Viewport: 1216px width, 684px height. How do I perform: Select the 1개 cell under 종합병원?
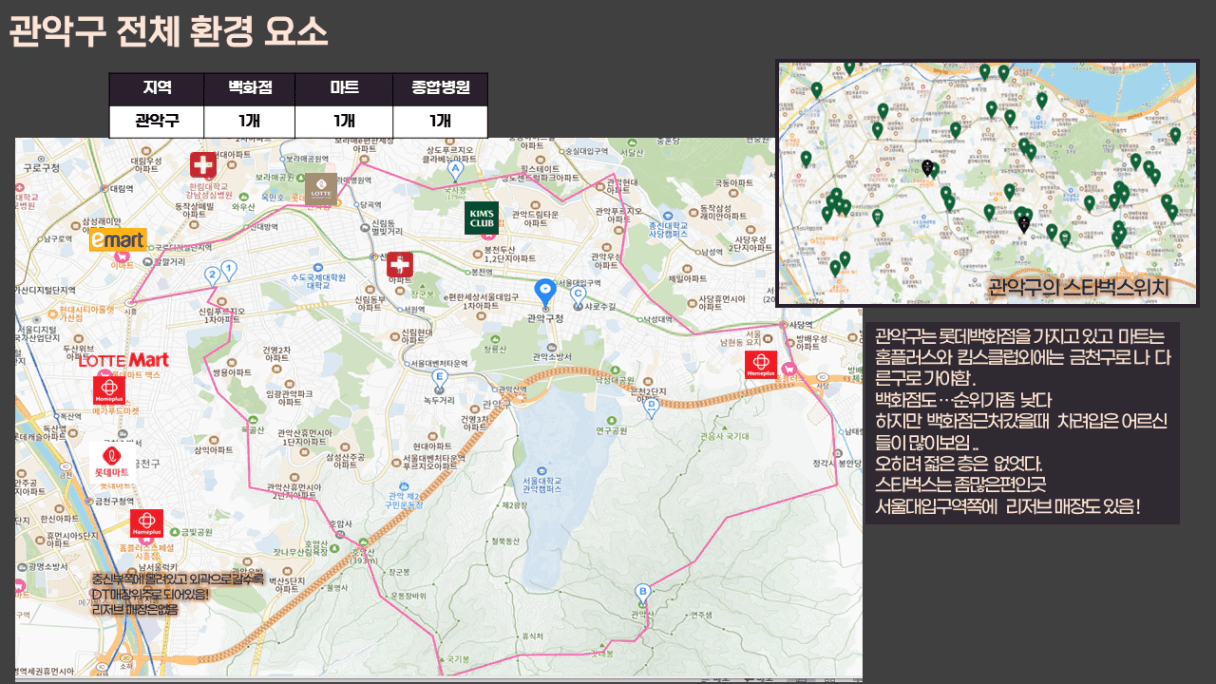(x=440, y=121)
